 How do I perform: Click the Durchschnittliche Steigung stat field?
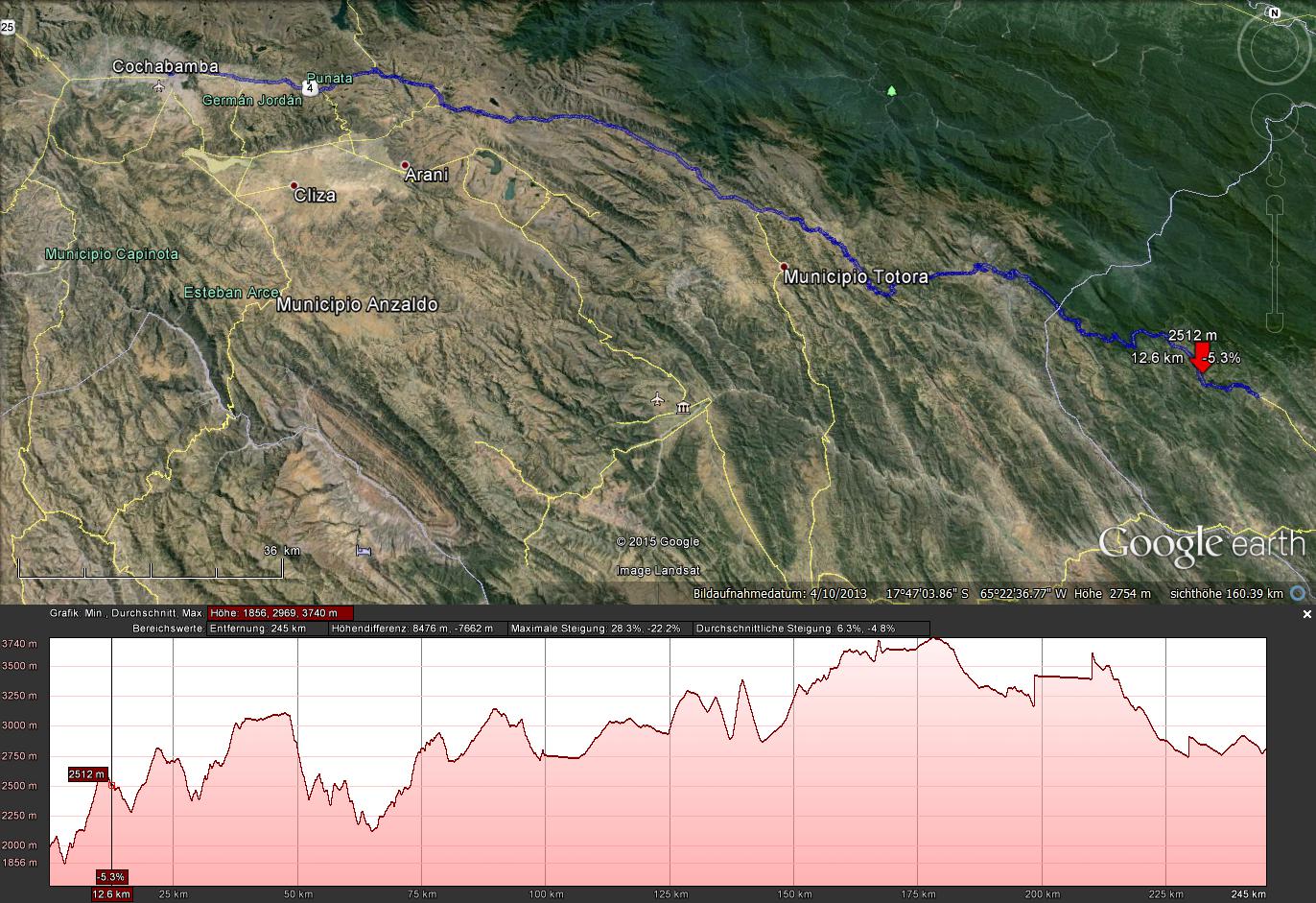tap(811, 629)
